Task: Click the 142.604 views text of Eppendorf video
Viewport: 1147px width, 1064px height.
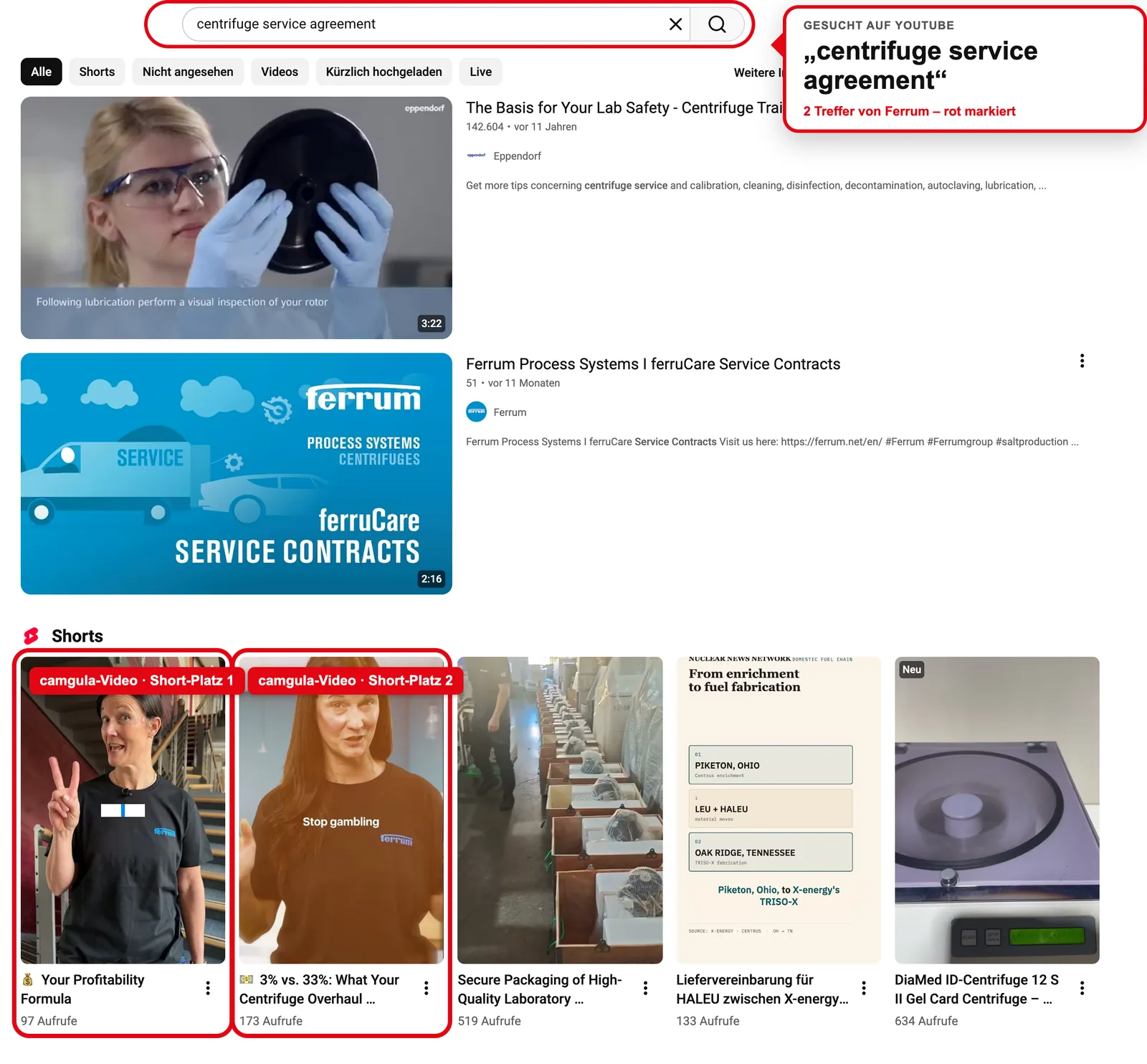Action: [x=485, y=127]
